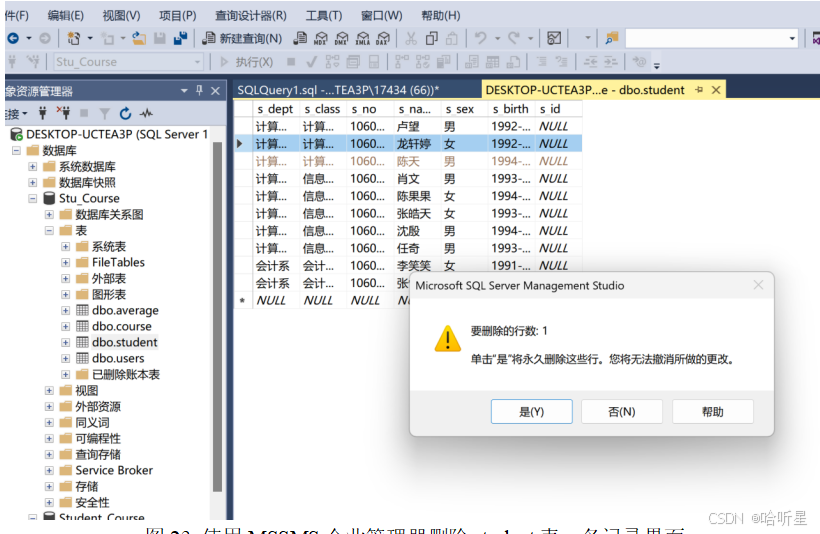This screenshot has height=534, width=820.
Task: Click the DAX query icon
Action: point(383,38)
